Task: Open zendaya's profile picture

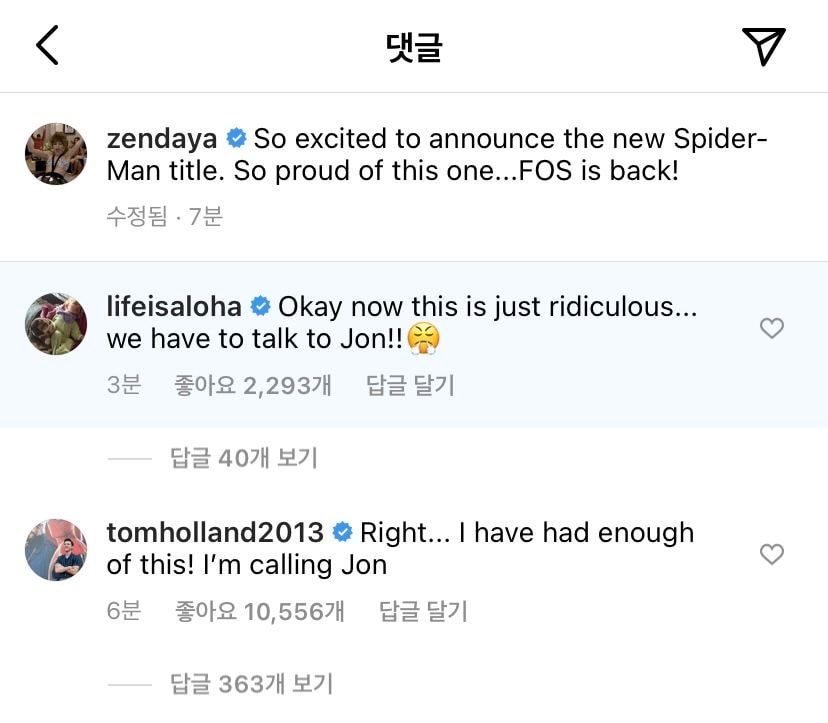Action: pyautogui.click(x=55, y=154)
